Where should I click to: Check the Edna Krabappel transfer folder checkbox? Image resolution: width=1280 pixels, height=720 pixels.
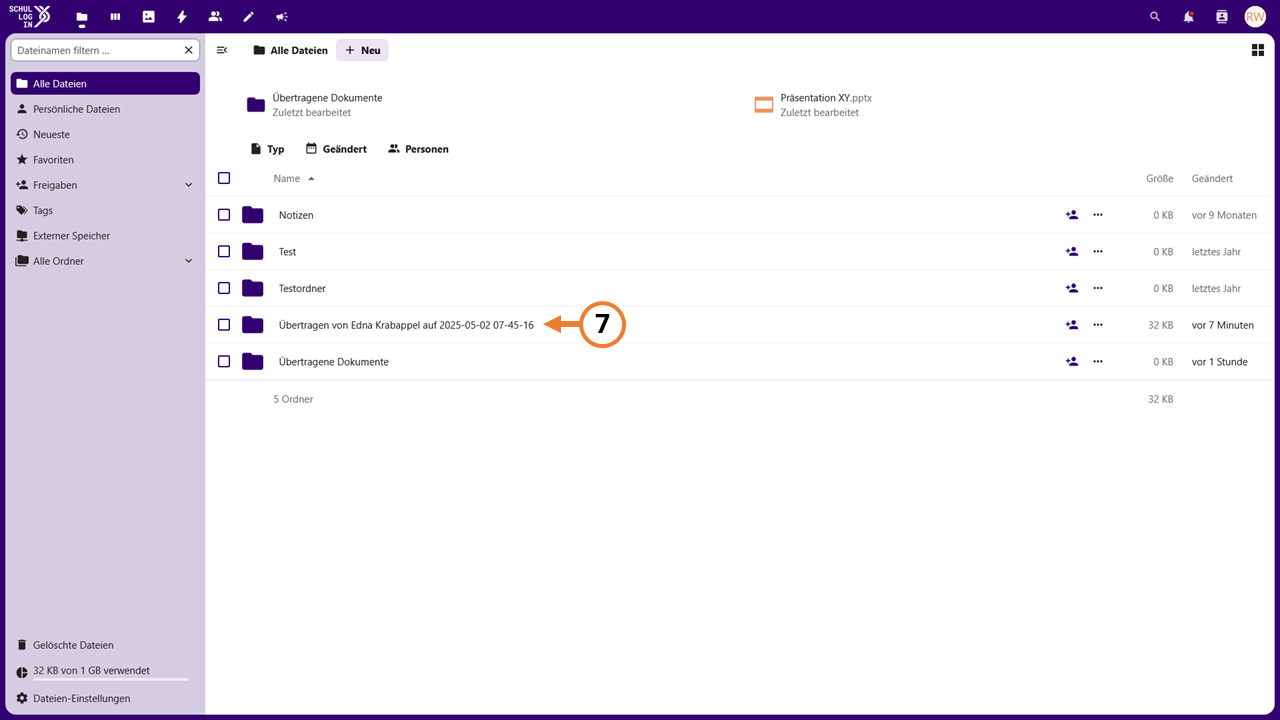pos(224,325)
